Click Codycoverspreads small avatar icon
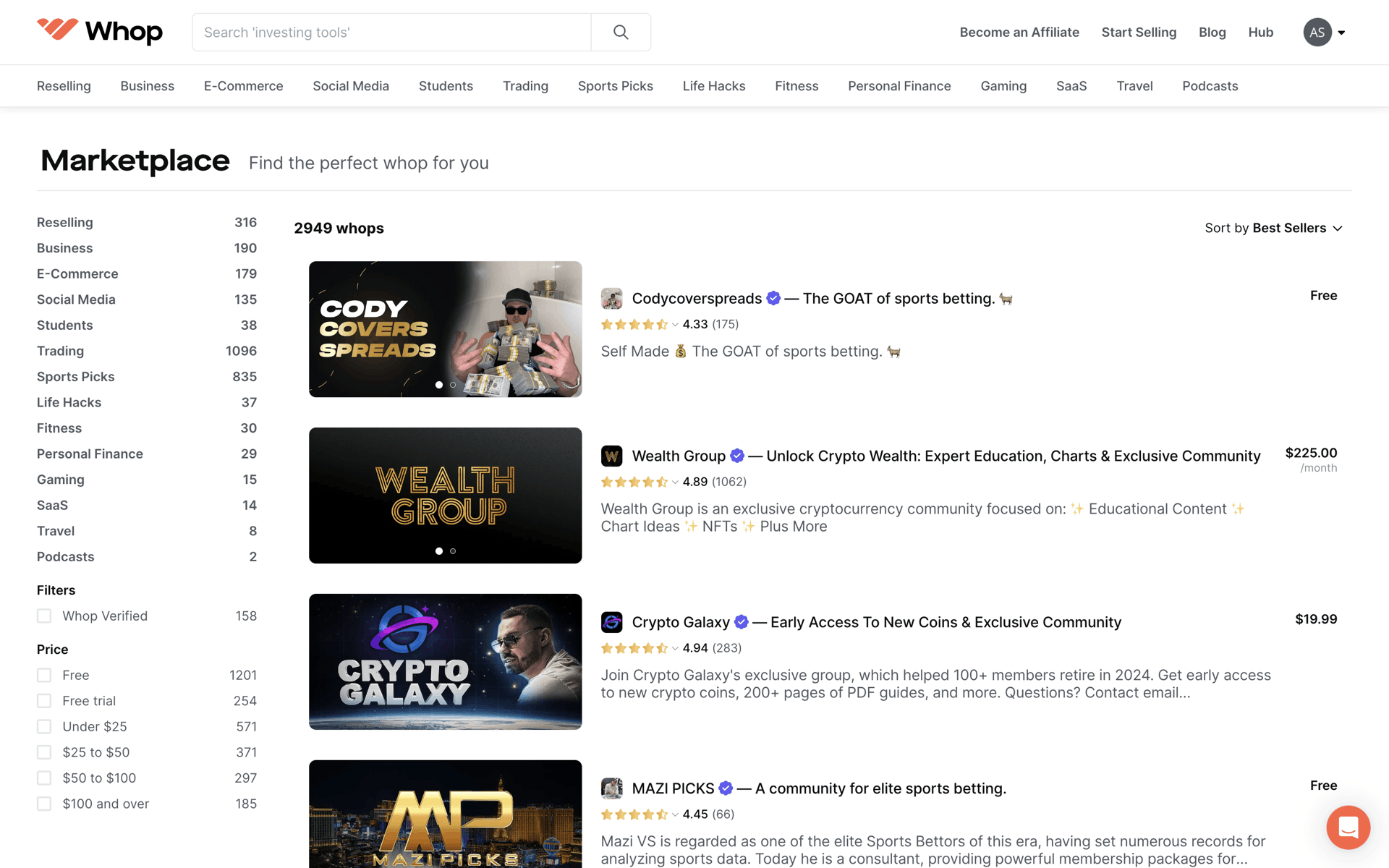 coord(611,298)
